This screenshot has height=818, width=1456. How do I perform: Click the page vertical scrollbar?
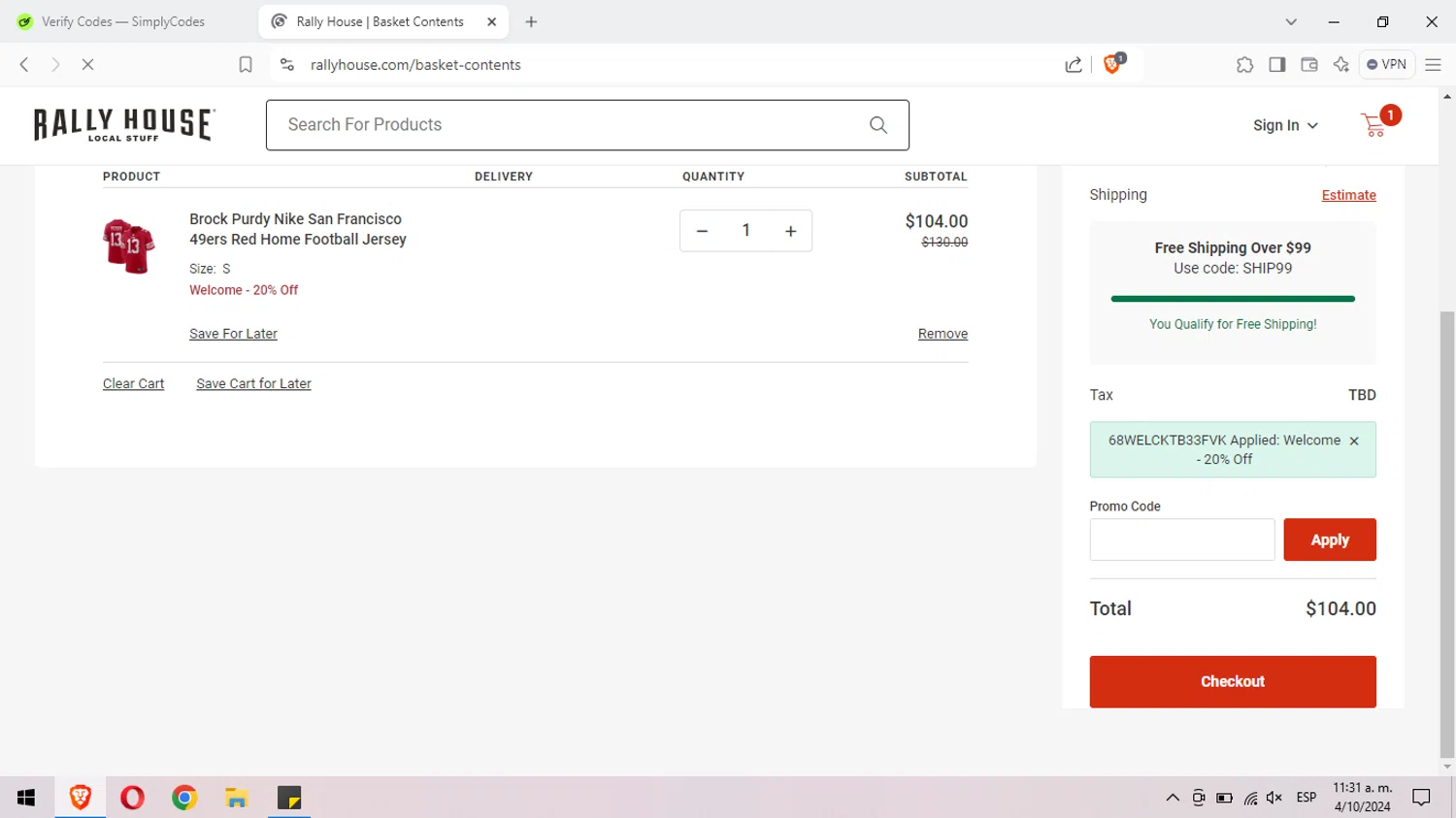click(1447, 534)
